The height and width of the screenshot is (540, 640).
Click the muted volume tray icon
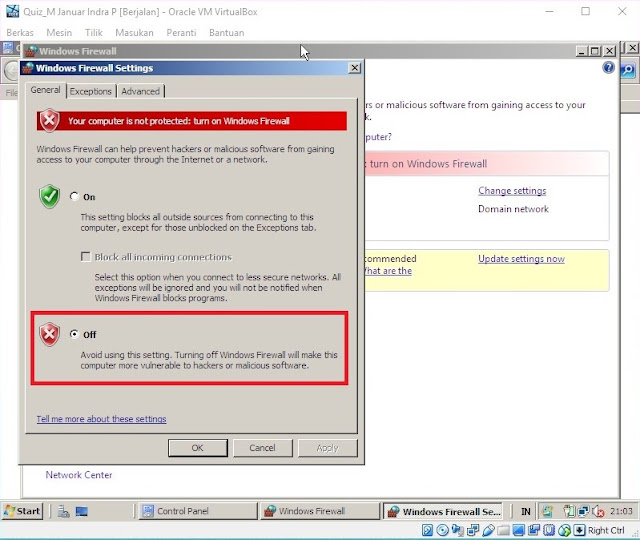598,511
